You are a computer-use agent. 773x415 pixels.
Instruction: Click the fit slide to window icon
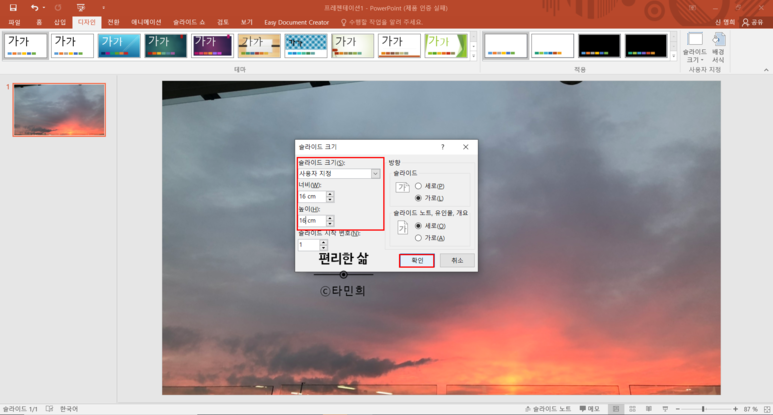pos(767,409)
